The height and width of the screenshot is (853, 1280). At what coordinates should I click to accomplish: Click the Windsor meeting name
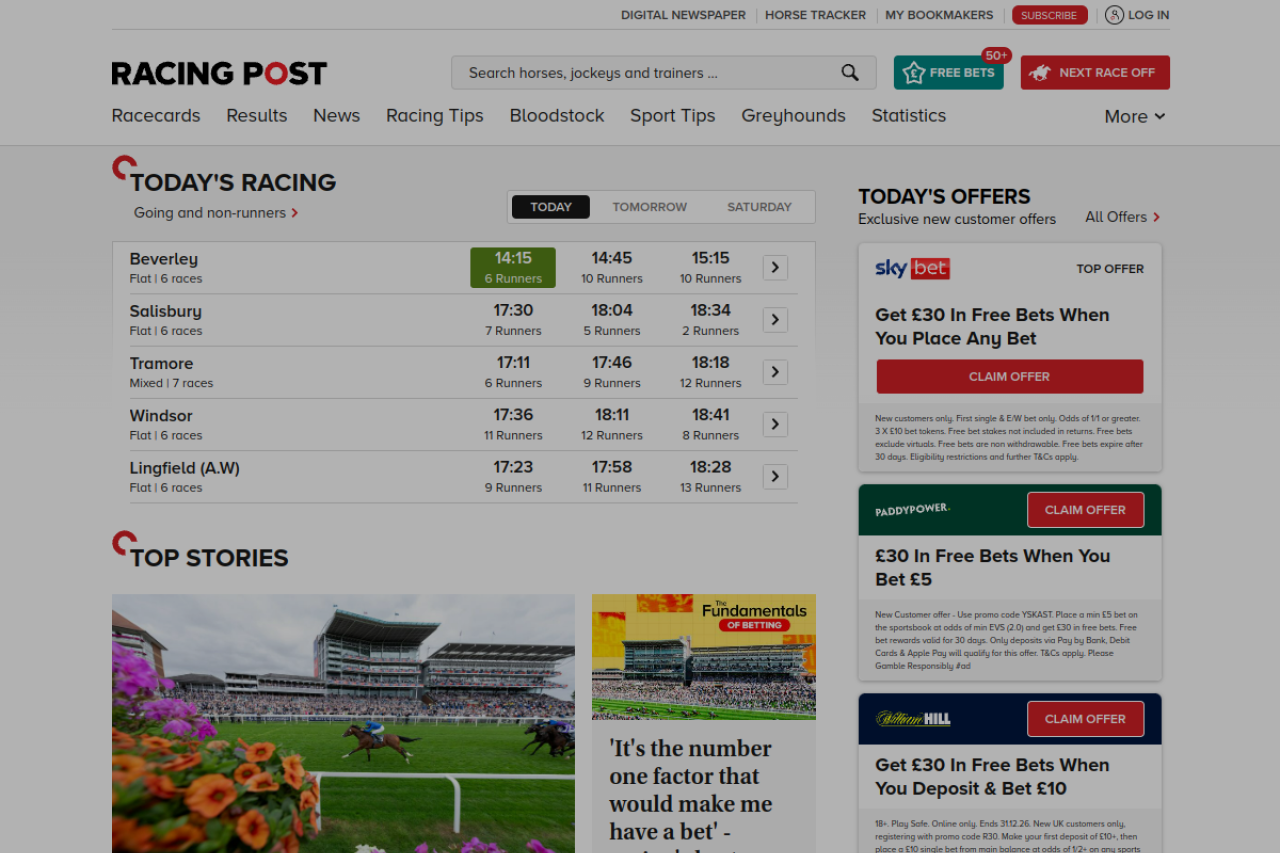click(161, 415)
